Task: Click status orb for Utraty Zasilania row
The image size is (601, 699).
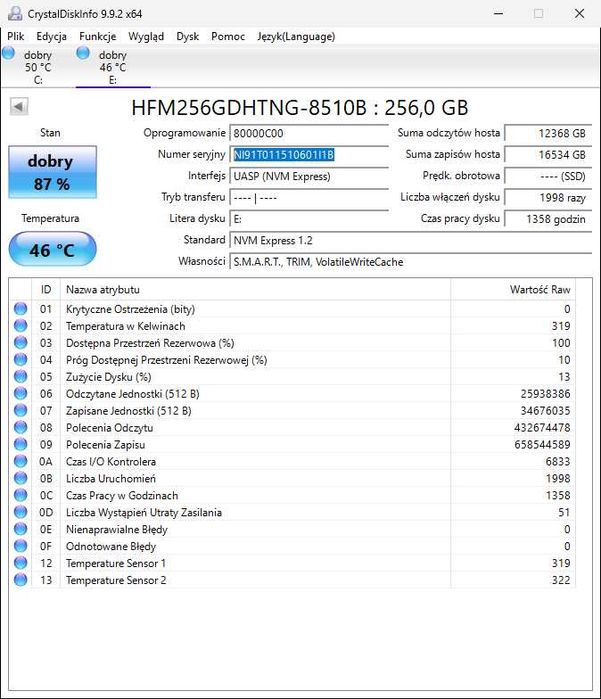Action: point(21,512)
